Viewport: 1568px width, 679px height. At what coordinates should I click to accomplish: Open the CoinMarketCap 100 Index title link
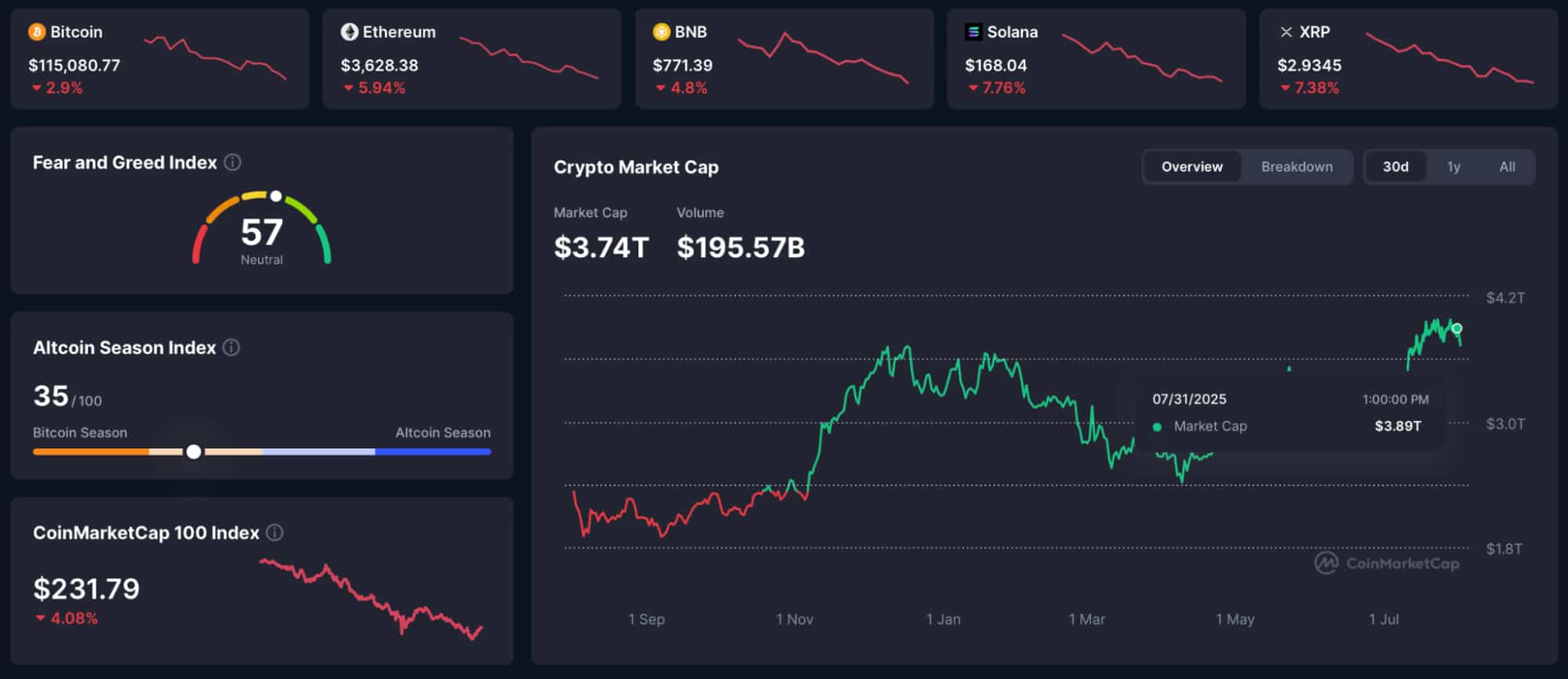(x=146, y=533)
